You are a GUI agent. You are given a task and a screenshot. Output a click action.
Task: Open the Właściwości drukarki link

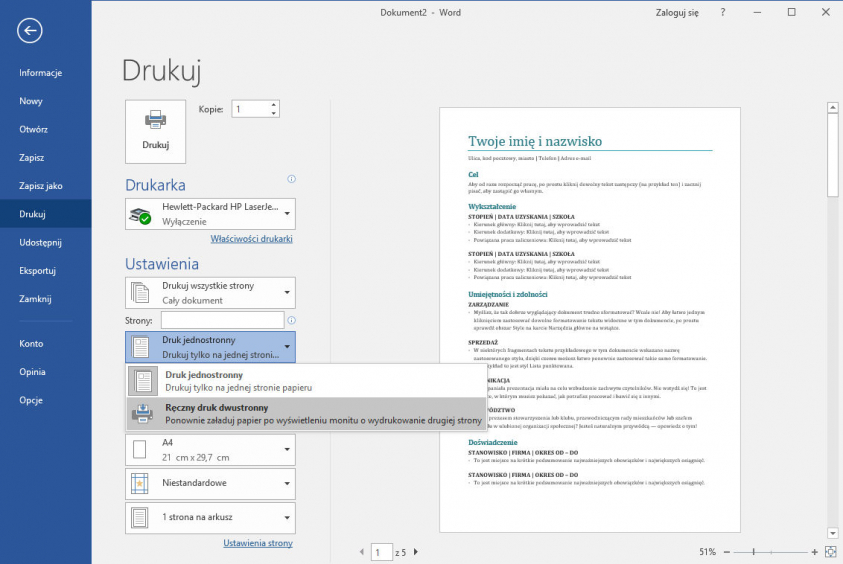click(251, 239)
